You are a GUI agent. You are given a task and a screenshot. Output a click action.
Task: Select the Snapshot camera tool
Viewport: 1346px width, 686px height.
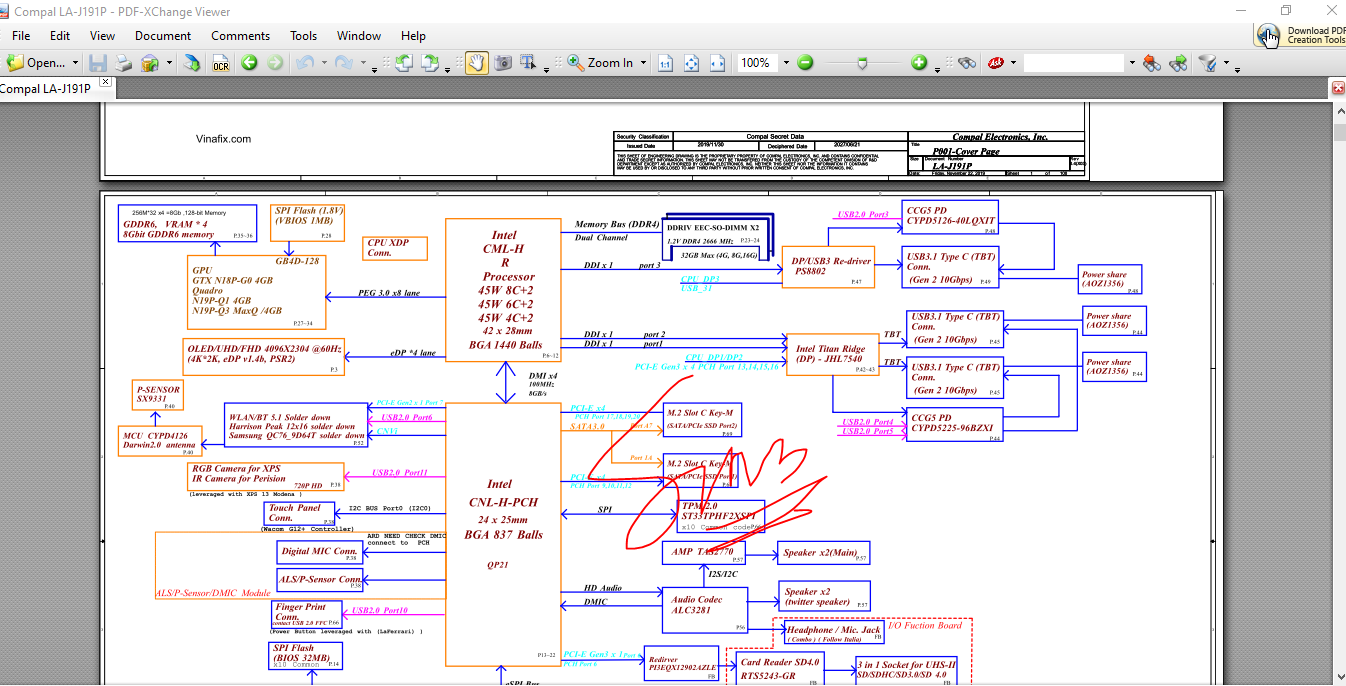click(x=503, y=63)
